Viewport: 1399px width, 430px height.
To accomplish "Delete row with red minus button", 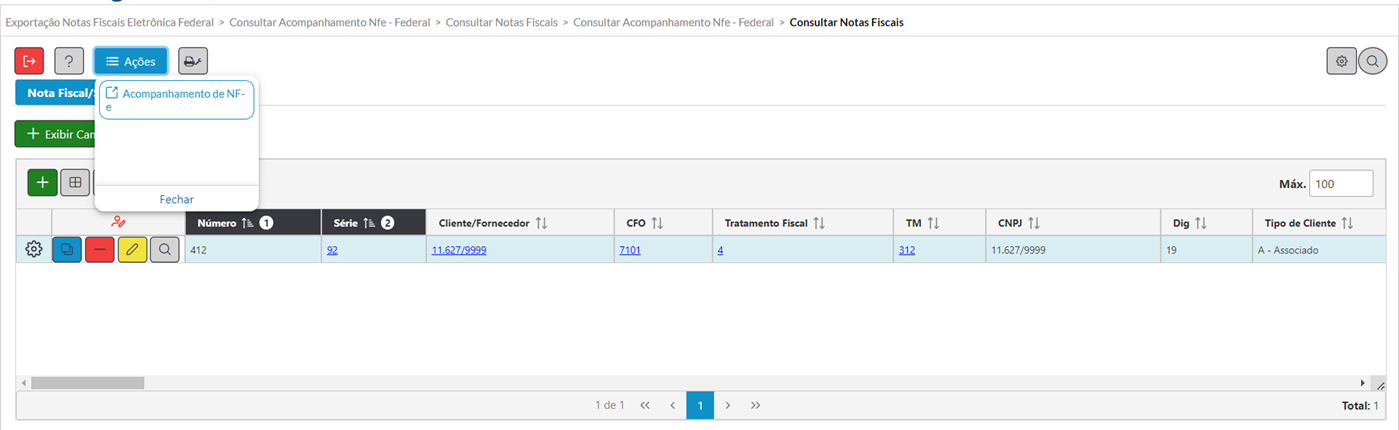I will point(100,250).
